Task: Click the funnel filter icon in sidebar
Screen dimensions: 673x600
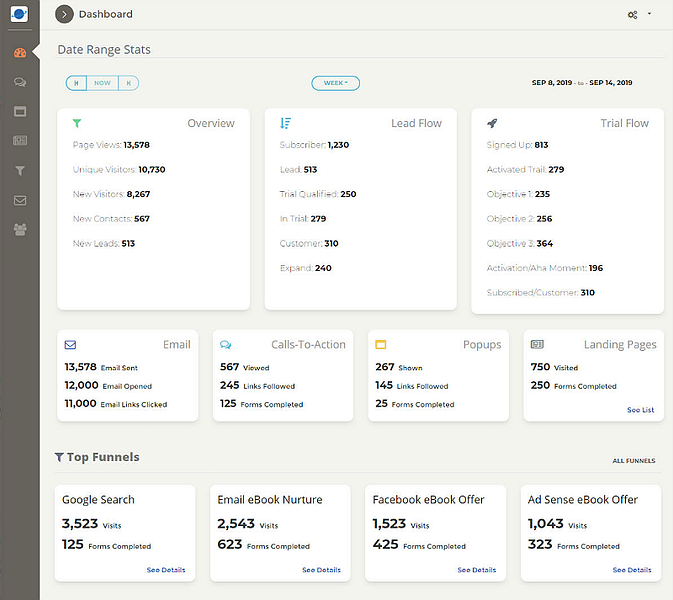Action: coord(19,170)
